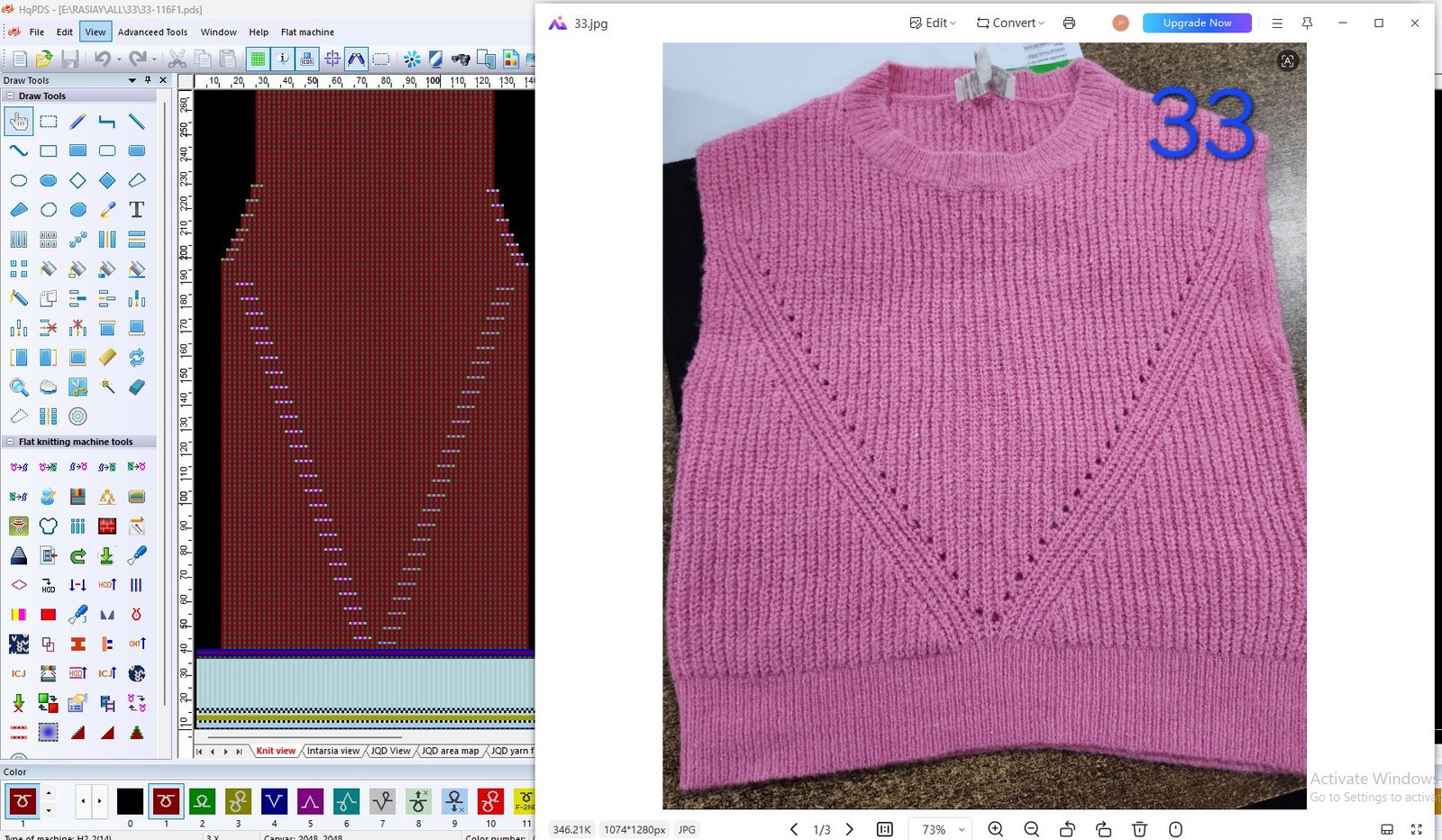Pin the image viewer window on top
Viewport: 1442px width, 840px height.
[1307, 23]
